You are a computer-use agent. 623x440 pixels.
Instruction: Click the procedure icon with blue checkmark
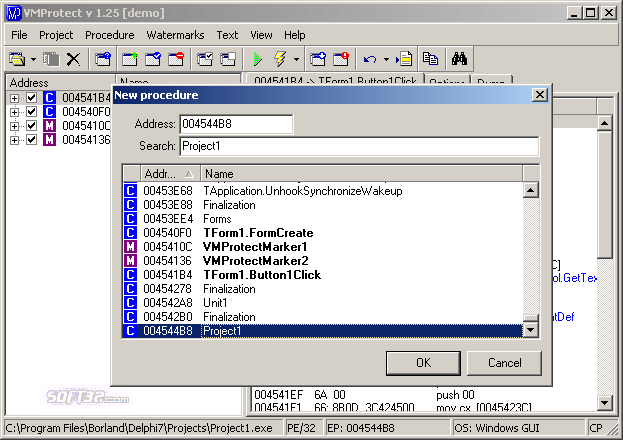(x=153, y=60)
